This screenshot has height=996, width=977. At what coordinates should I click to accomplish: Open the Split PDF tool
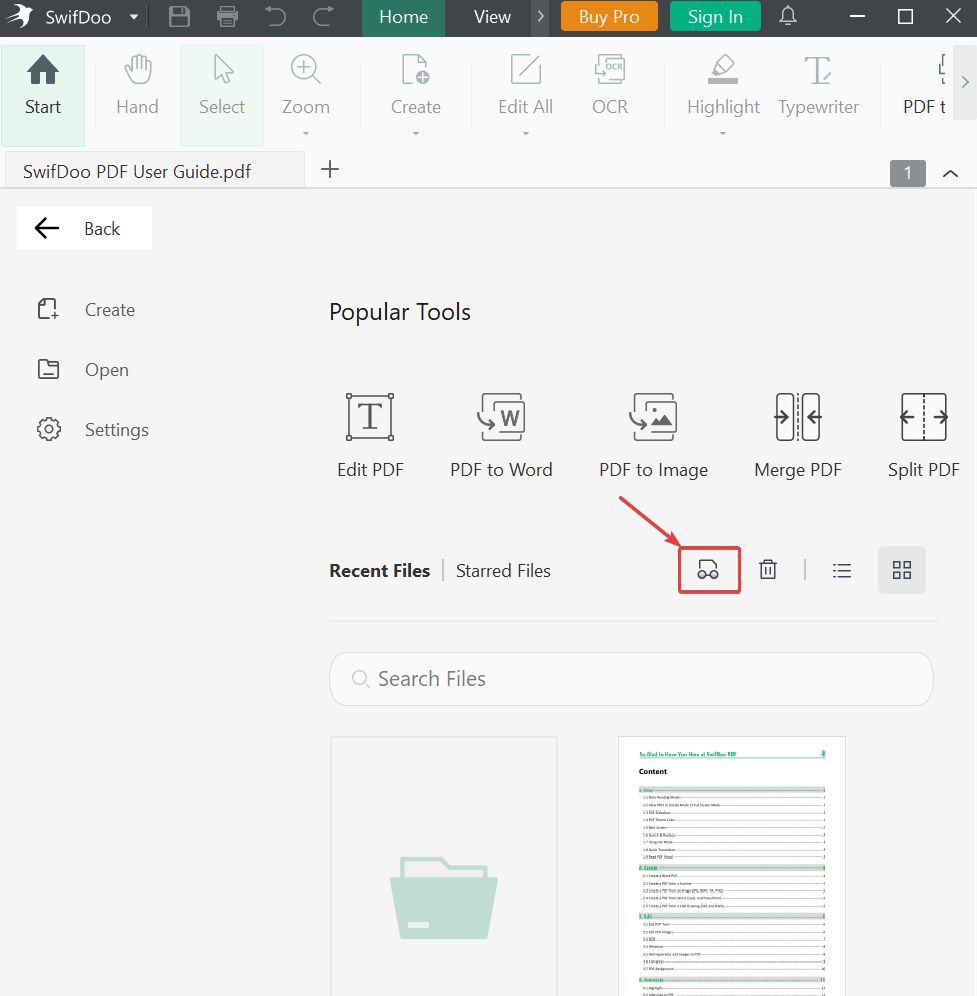coord(924,436)
